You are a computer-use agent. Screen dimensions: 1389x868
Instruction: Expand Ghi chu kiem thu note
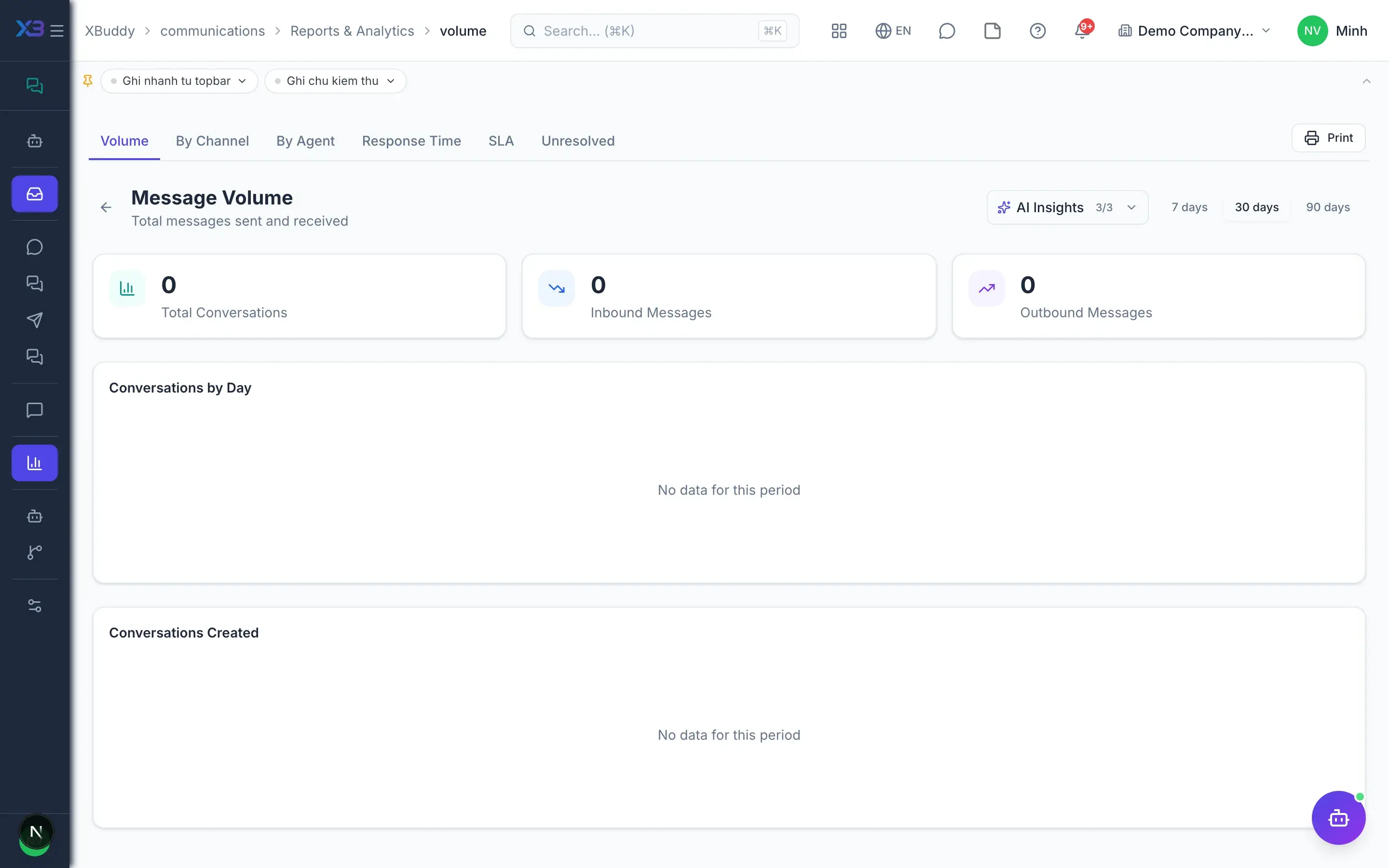pos(335,81)
